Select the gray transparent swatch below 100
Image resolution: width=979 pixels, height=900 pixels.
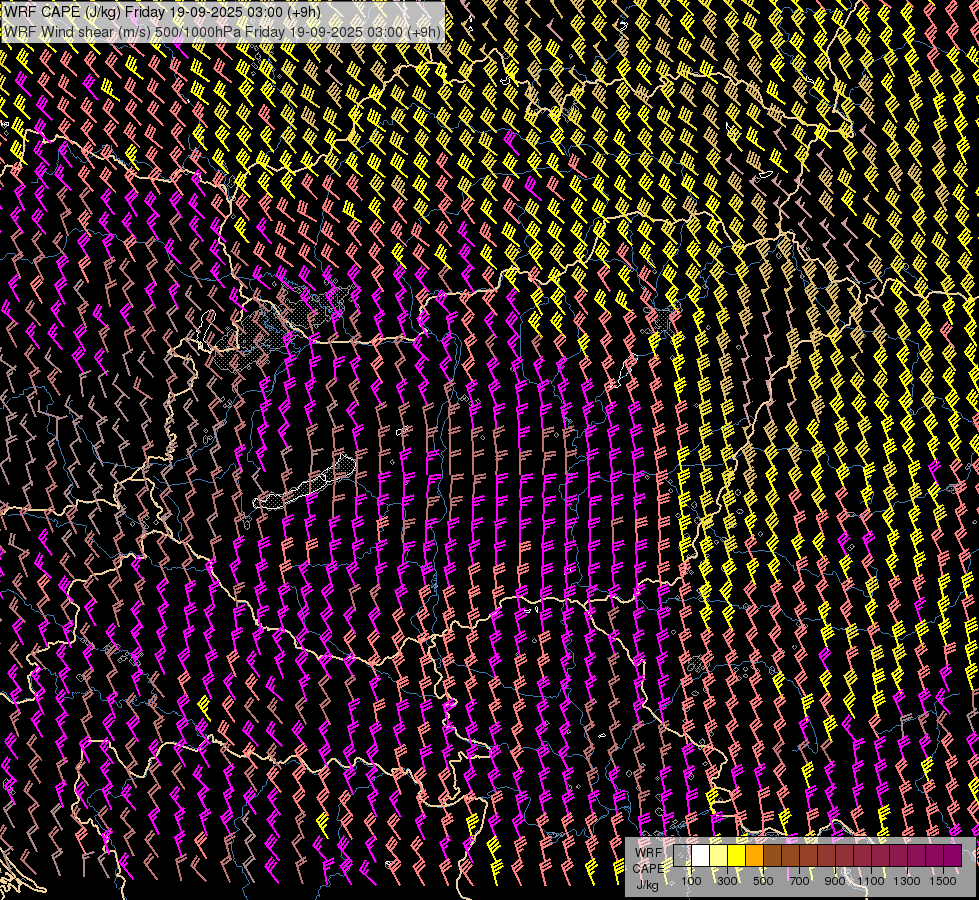682,855
